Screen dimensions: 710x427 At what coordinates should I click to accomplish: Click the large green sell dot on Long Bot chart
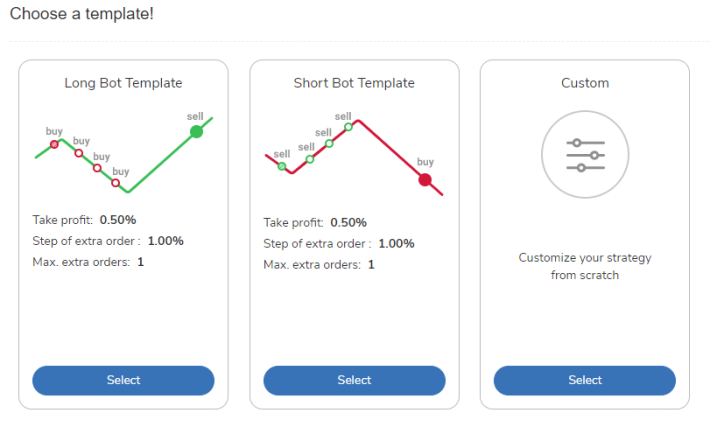196,131
